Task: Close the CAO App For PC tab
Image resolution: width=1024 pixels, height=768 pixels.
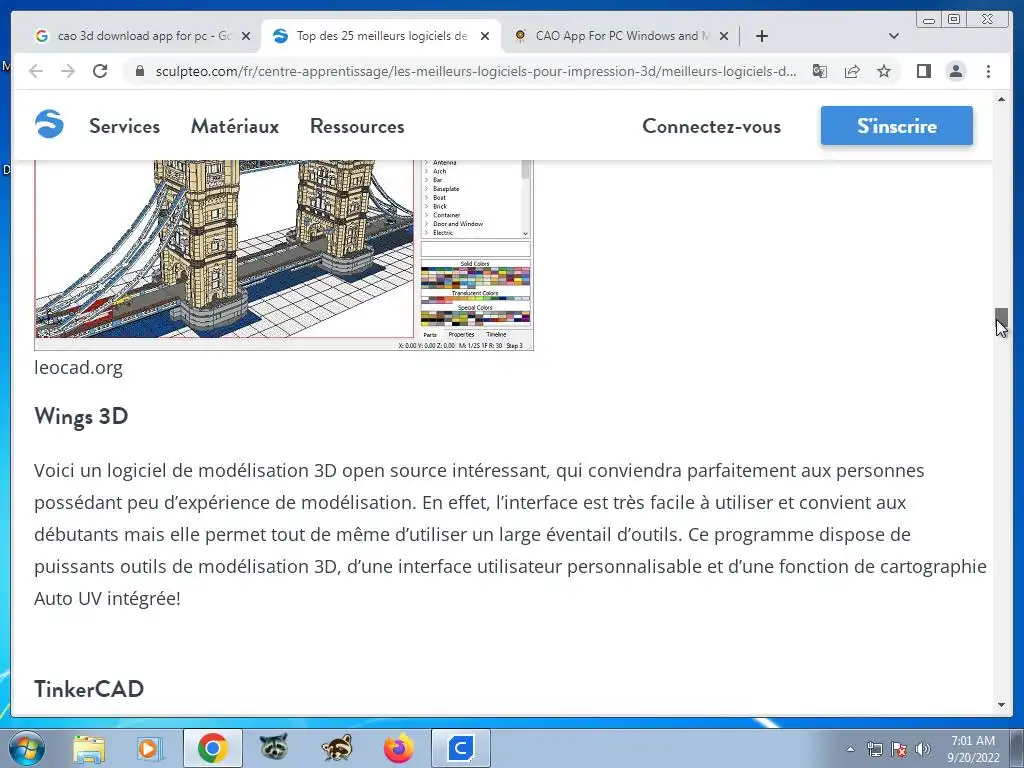Action: [x=724, y=36]
